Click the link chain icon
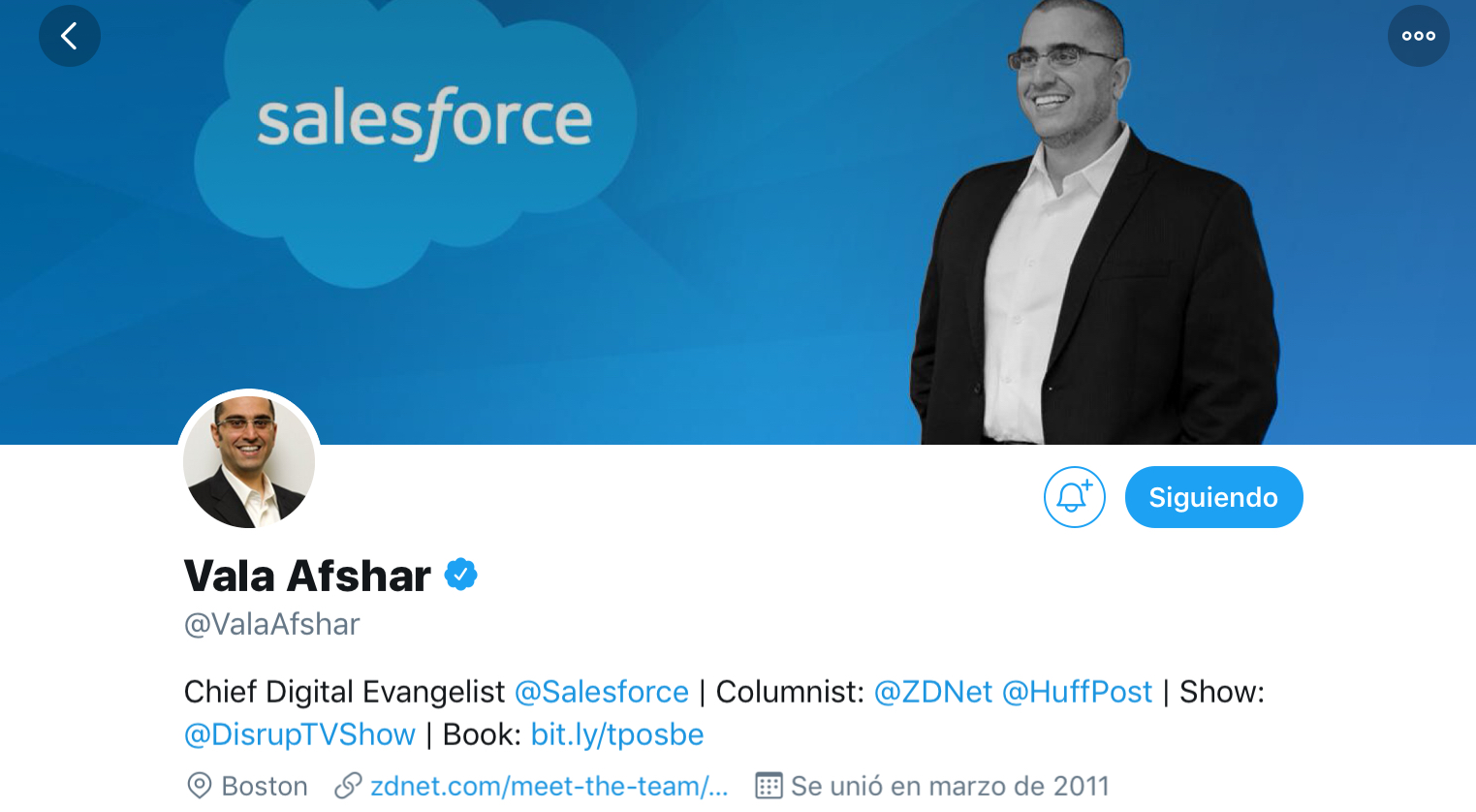The image size is (1476, 812). 348,785
